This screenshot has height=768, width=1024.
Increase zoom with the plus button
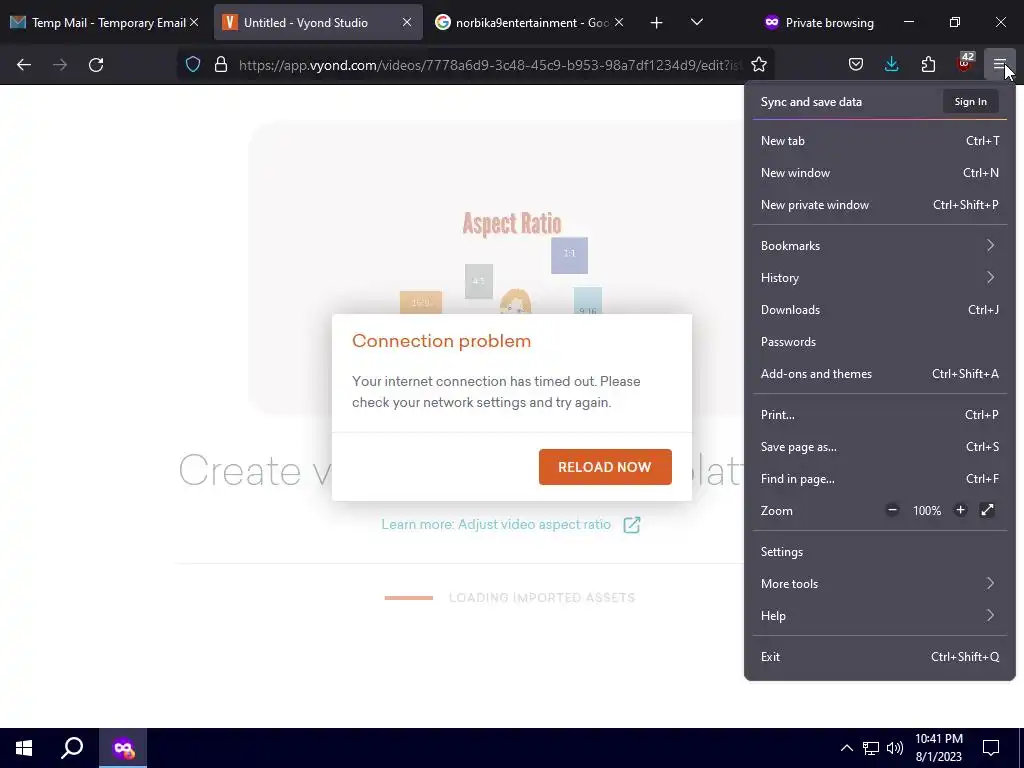click(960, 510)
